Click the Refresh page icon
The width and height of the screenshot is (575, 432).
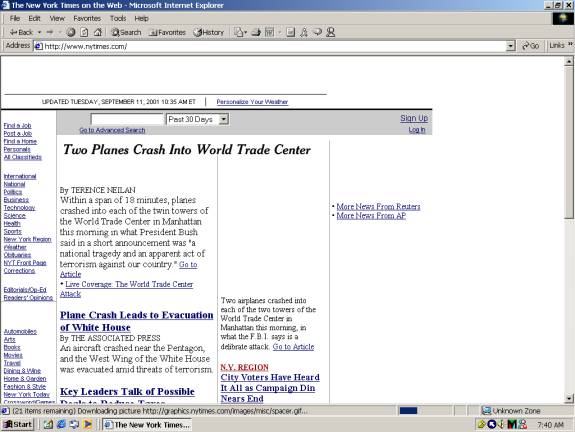click(84, 32)
